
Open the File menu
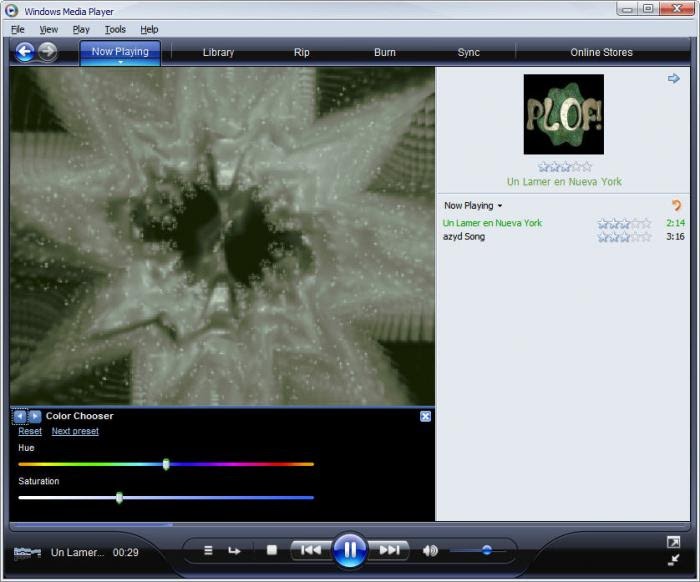[x=17, y=29]
